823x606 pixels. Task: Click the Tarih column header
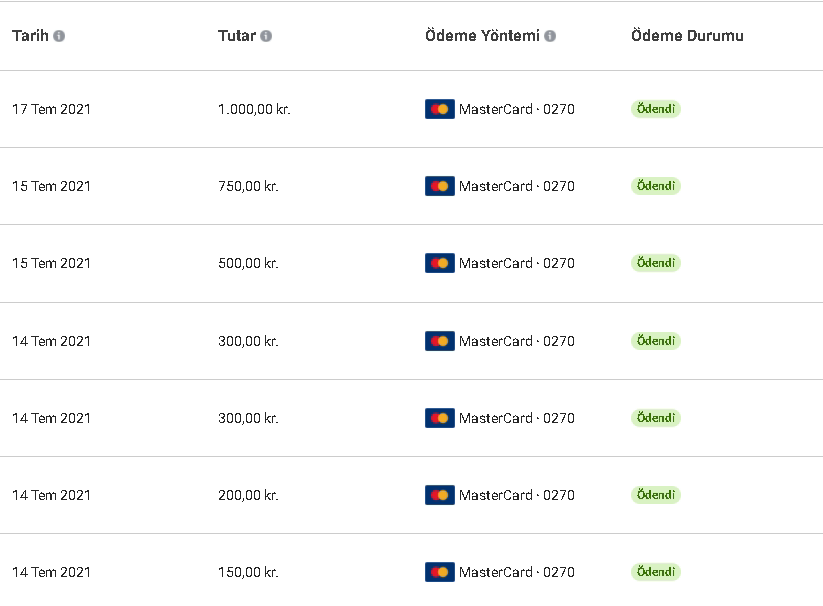point(30,36)
